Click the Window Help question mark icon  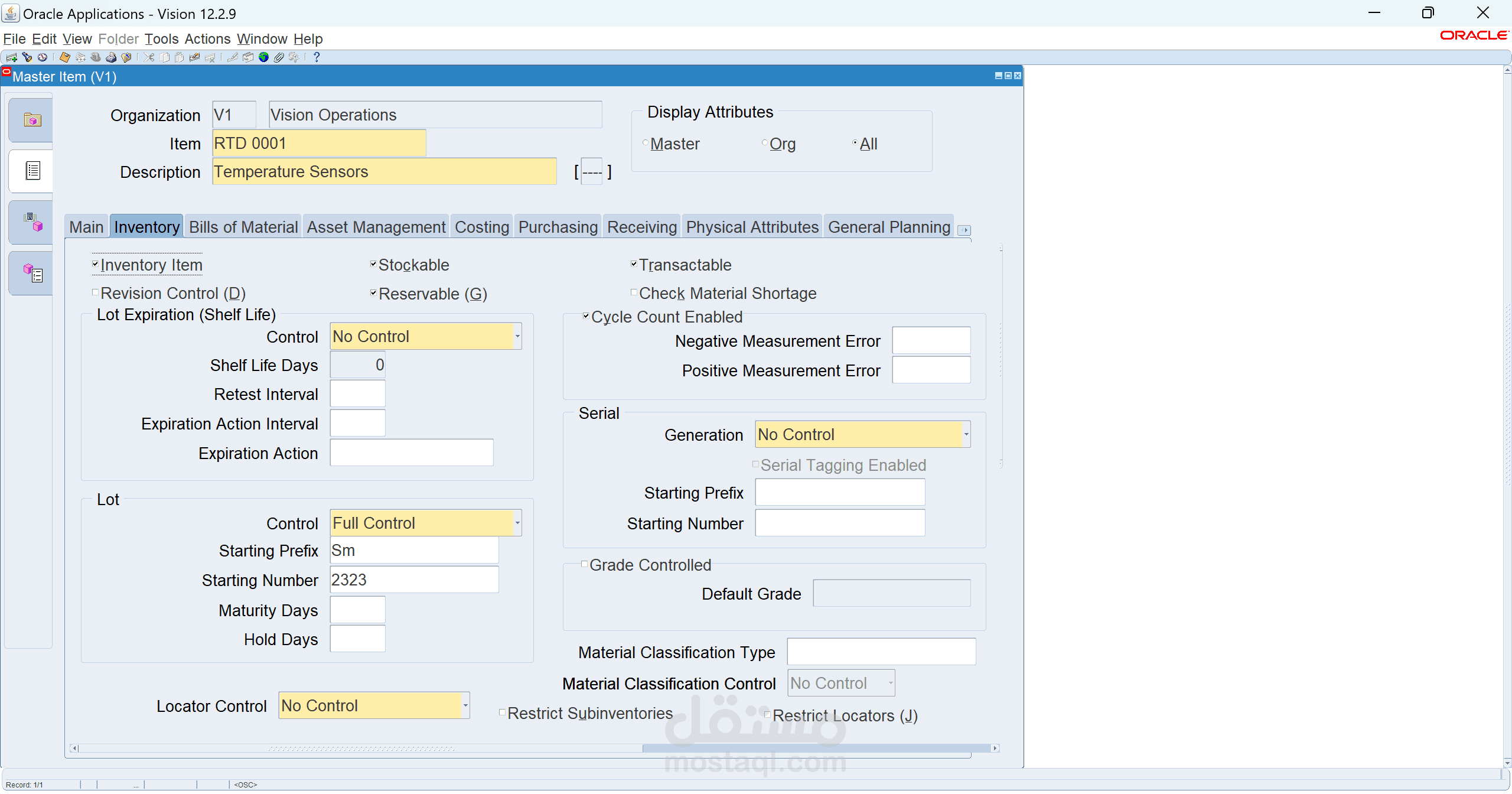[317, 57]
